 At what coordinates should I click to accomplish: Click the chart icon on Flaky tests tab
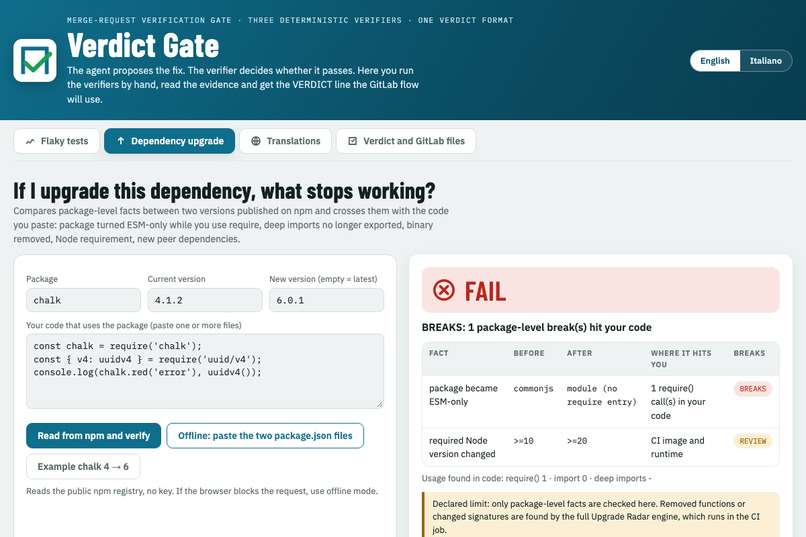30,141
